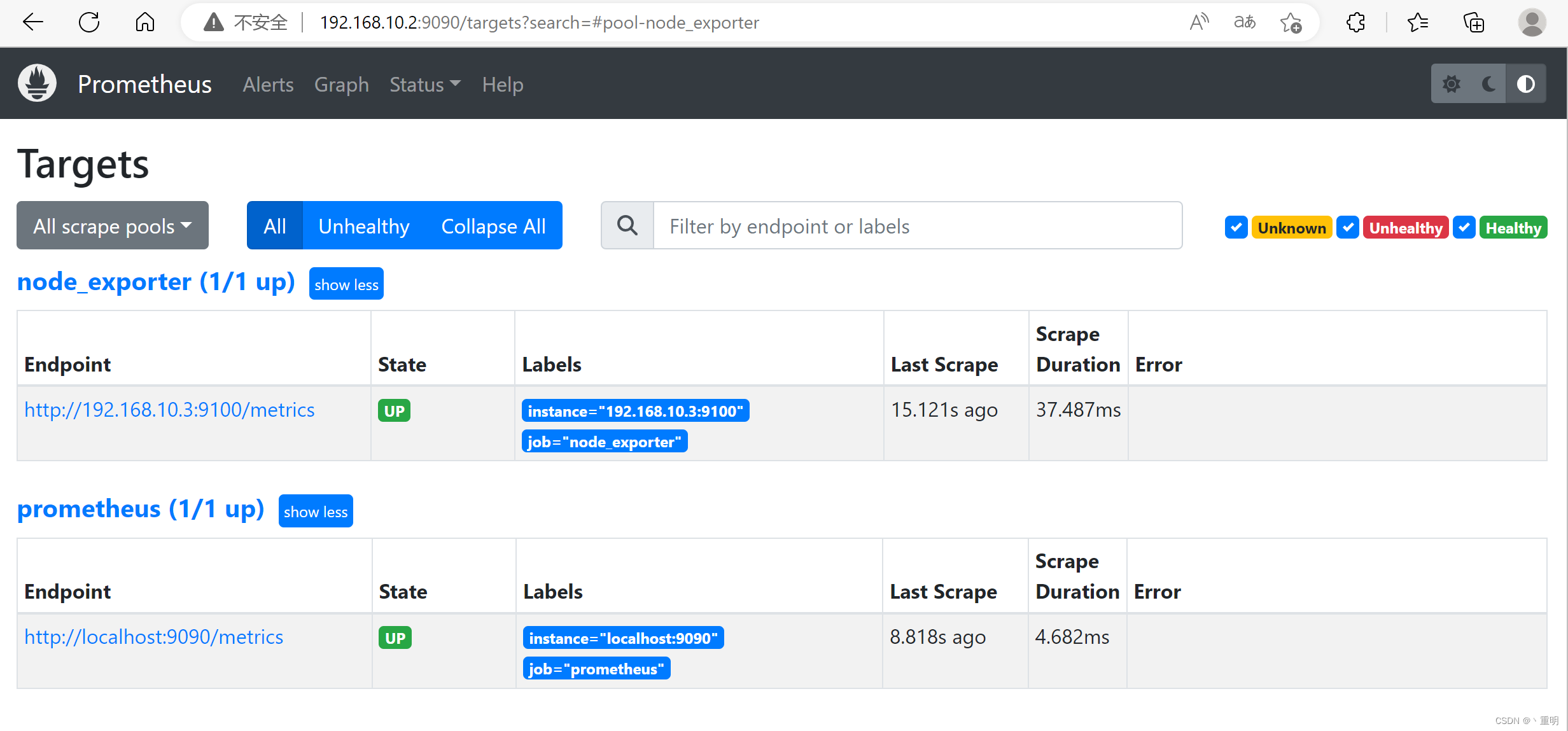Viewport: 1568px width, 731px height.
Task: Click instance="192.168.10.3:9100" label badge
Action: tap(635, 411)
